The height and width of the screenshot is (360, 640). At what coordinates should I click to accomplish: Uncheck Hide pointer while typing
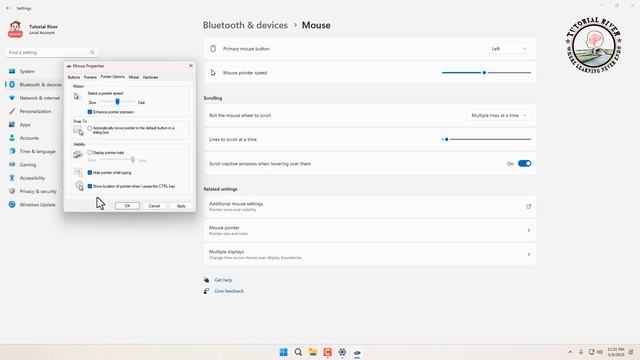90,173
